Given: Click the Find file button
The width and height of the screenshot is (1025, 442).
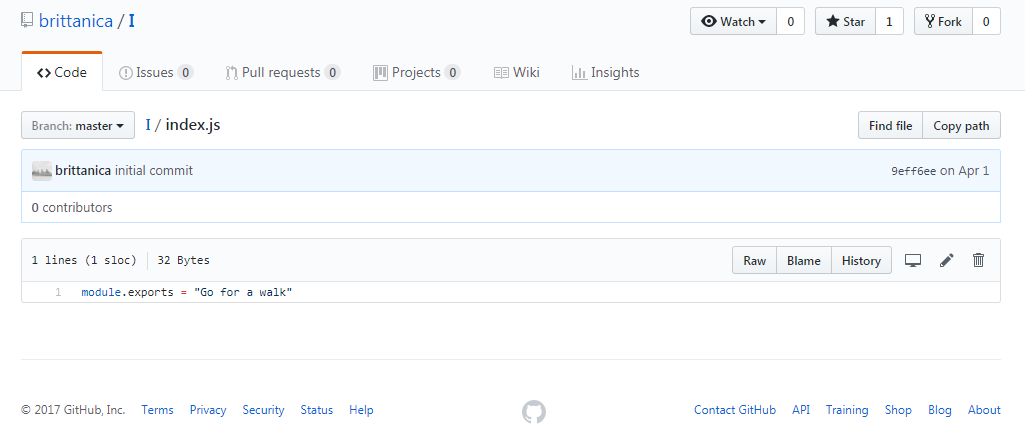Looking at the screenshot, I should (x=890, y=126).
